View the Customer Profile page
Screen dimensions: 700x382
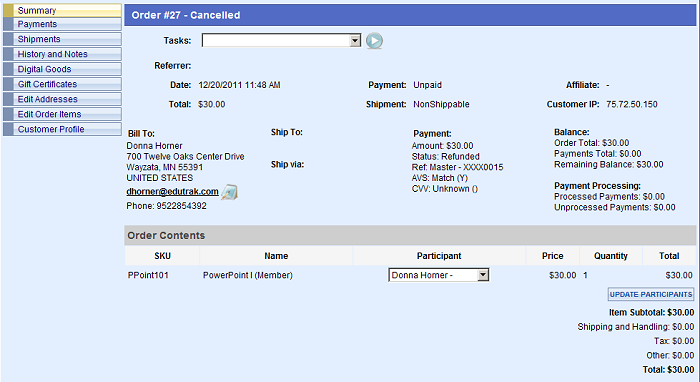click(62, 129)
